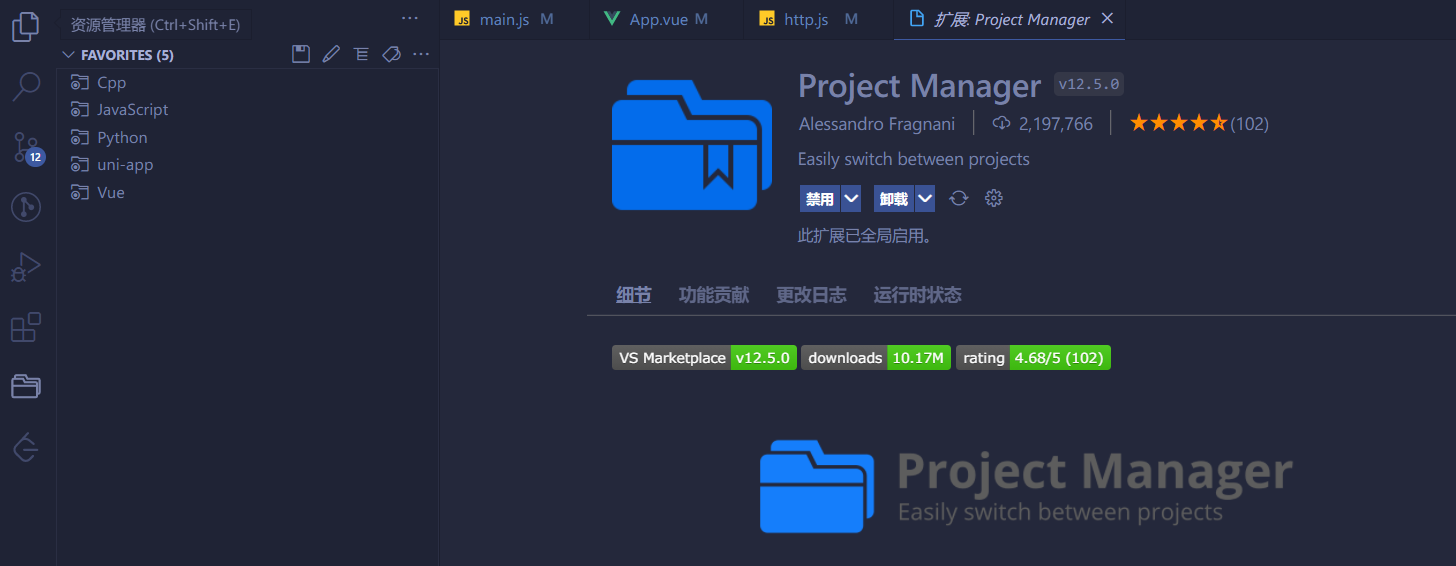Open the Explorer view in activity bar
This screenshot has height=566, width=1456.
(26, 26)
